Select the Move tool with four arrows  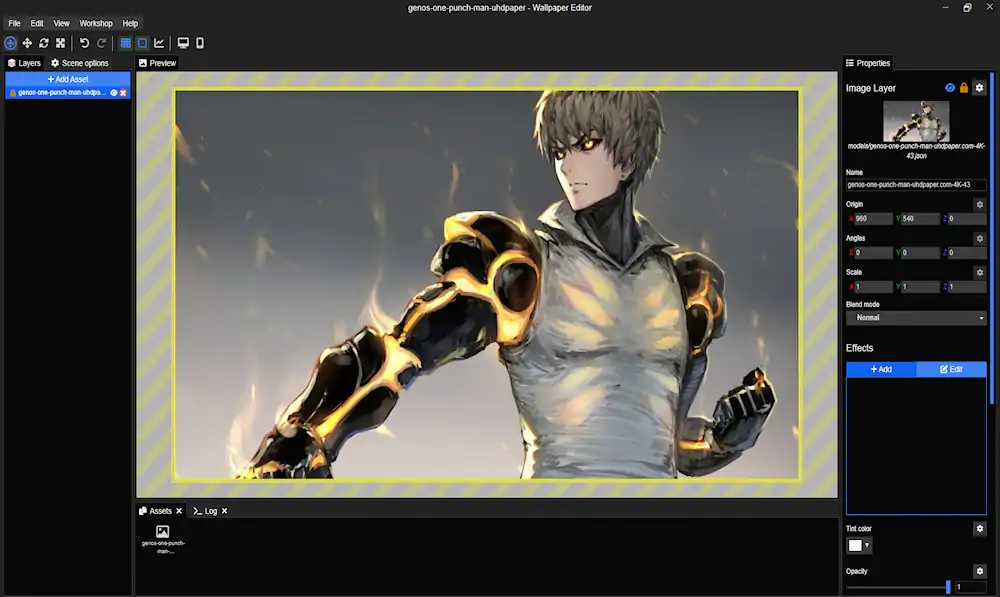click(x=27, y=43)
